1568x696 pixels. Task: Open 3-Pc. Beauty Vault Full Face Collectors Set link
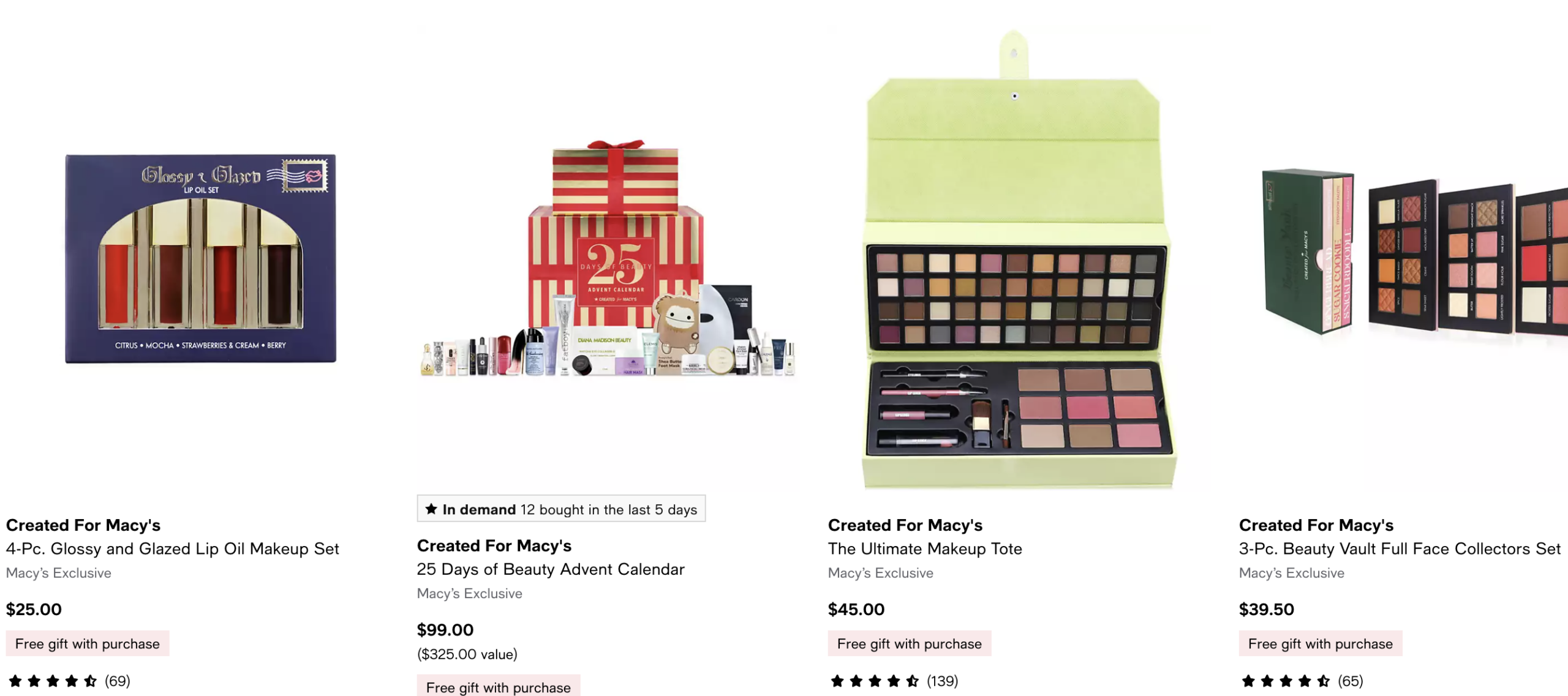coord(1400,548)
